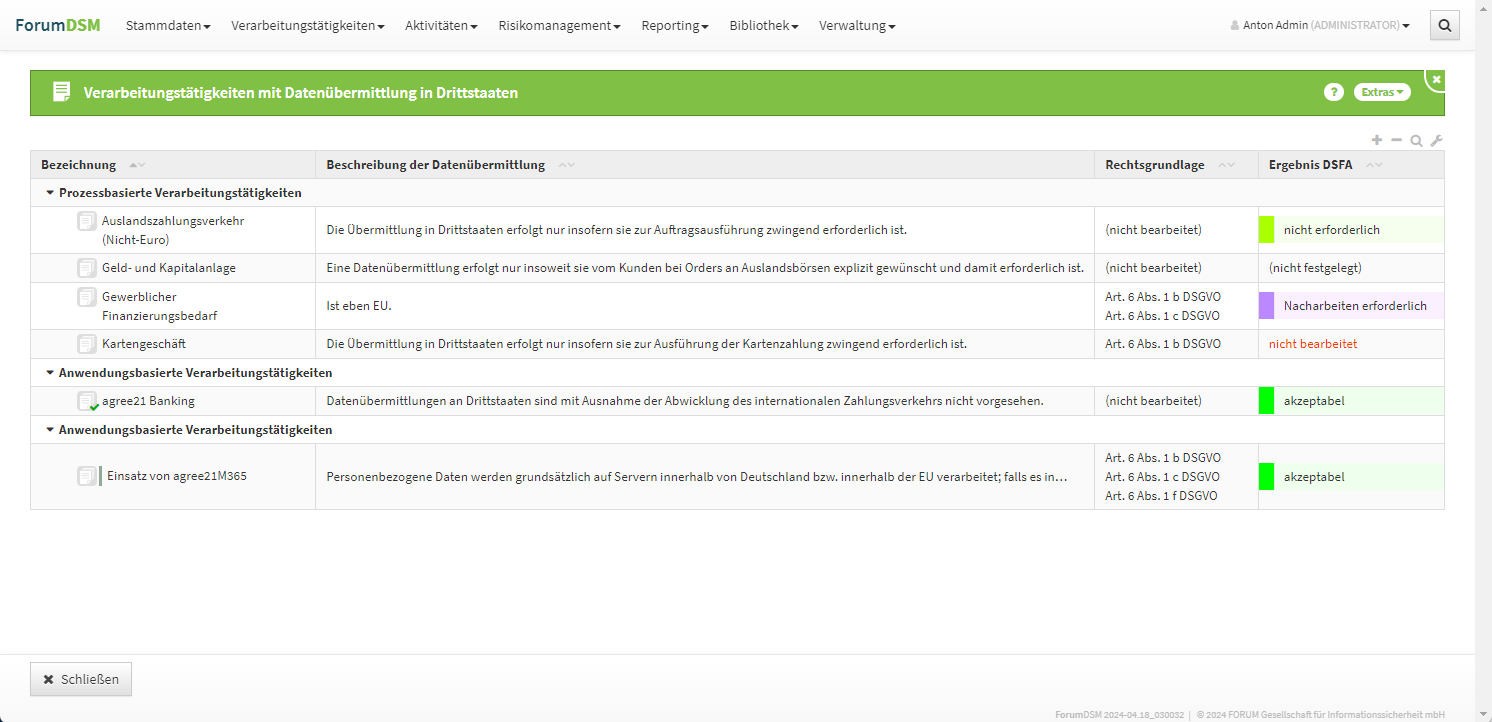
Task: Sort by Bezeichnung column header
Action: click(79, 165)
